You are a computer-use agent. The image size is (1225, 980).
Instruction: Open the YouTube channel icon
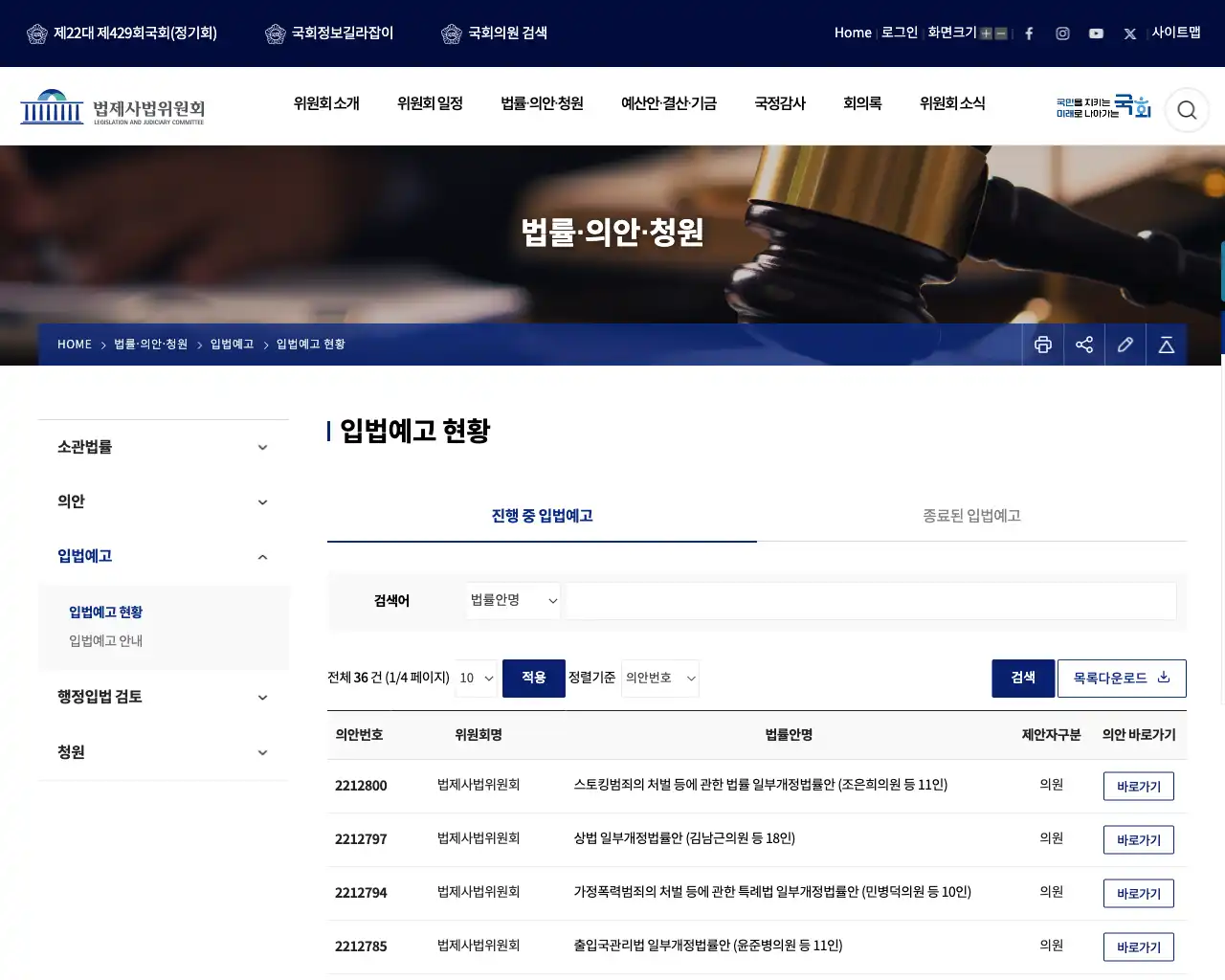pyautogui.click(x=1096, y=33)
